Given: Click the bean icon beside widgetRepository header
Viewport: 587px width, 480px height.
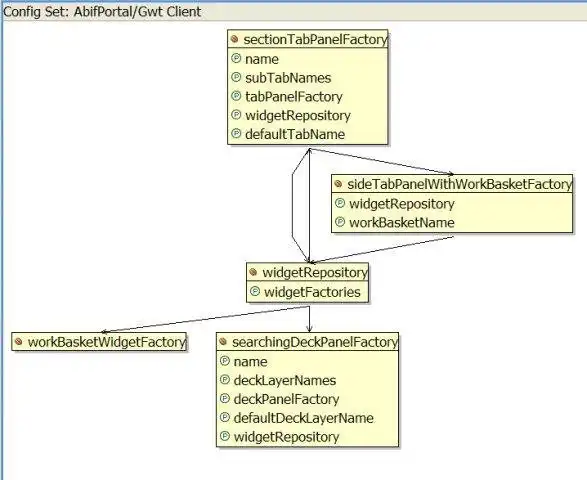Looking at the screenshot, I should coord(253,272).
